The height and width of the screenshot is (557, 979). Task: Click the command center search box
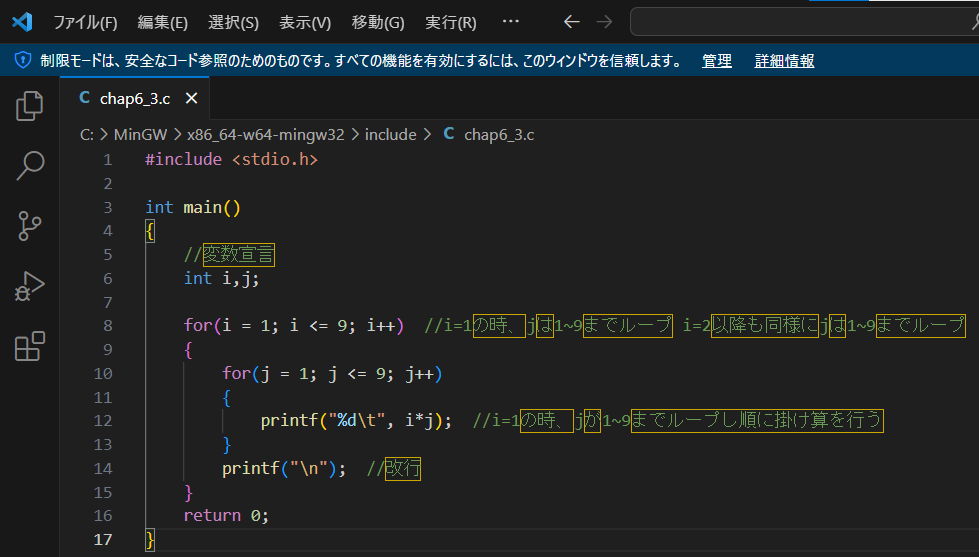pyautogui.click(x=805, y=22)
